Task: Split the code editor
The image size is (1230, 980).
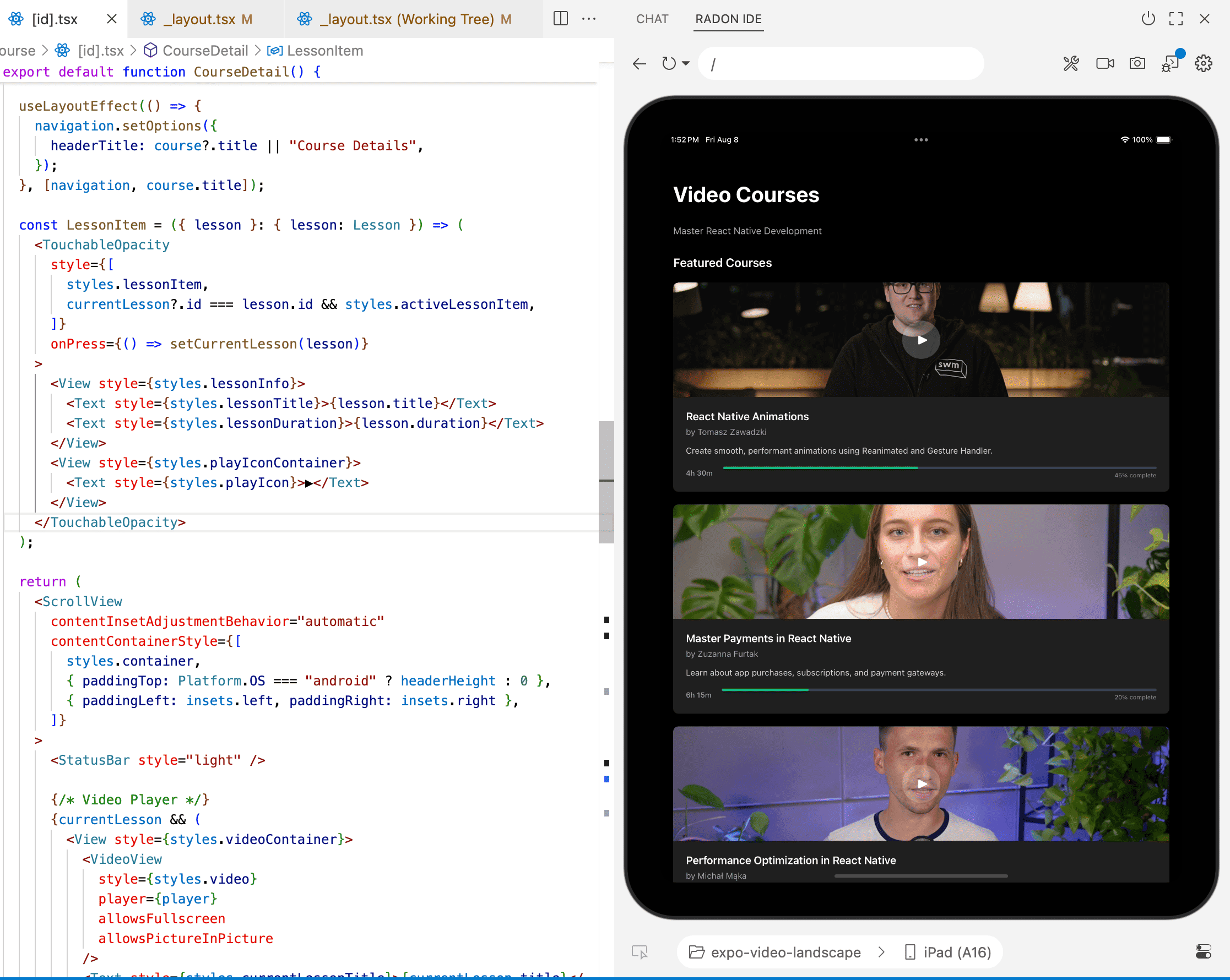Action: point(560,18)
